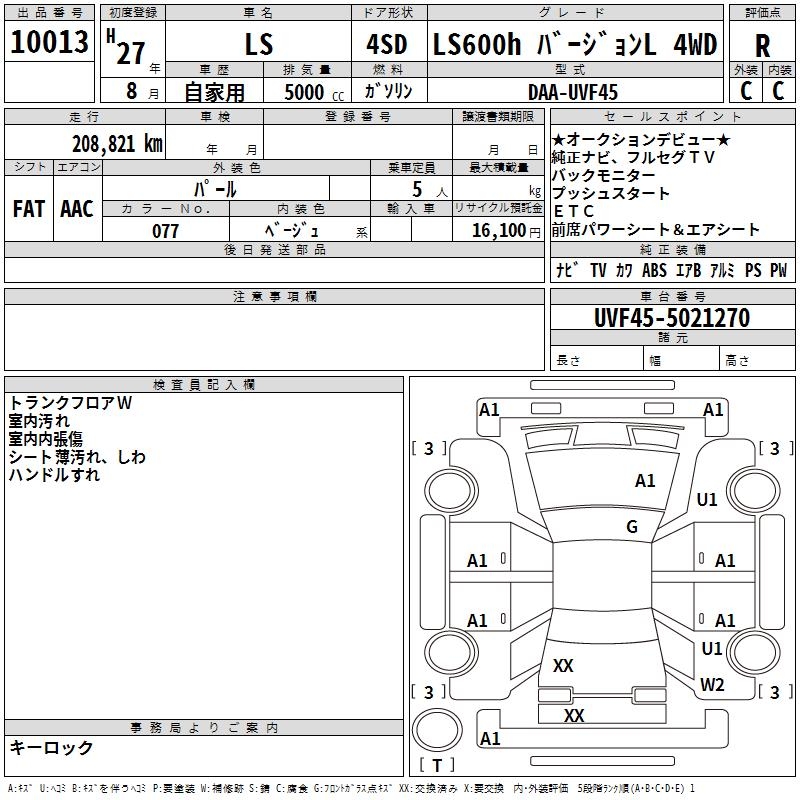The width and height of the screenshot is (800, 800).
Task: Select the evaluation score R
Action: [762, 45]
